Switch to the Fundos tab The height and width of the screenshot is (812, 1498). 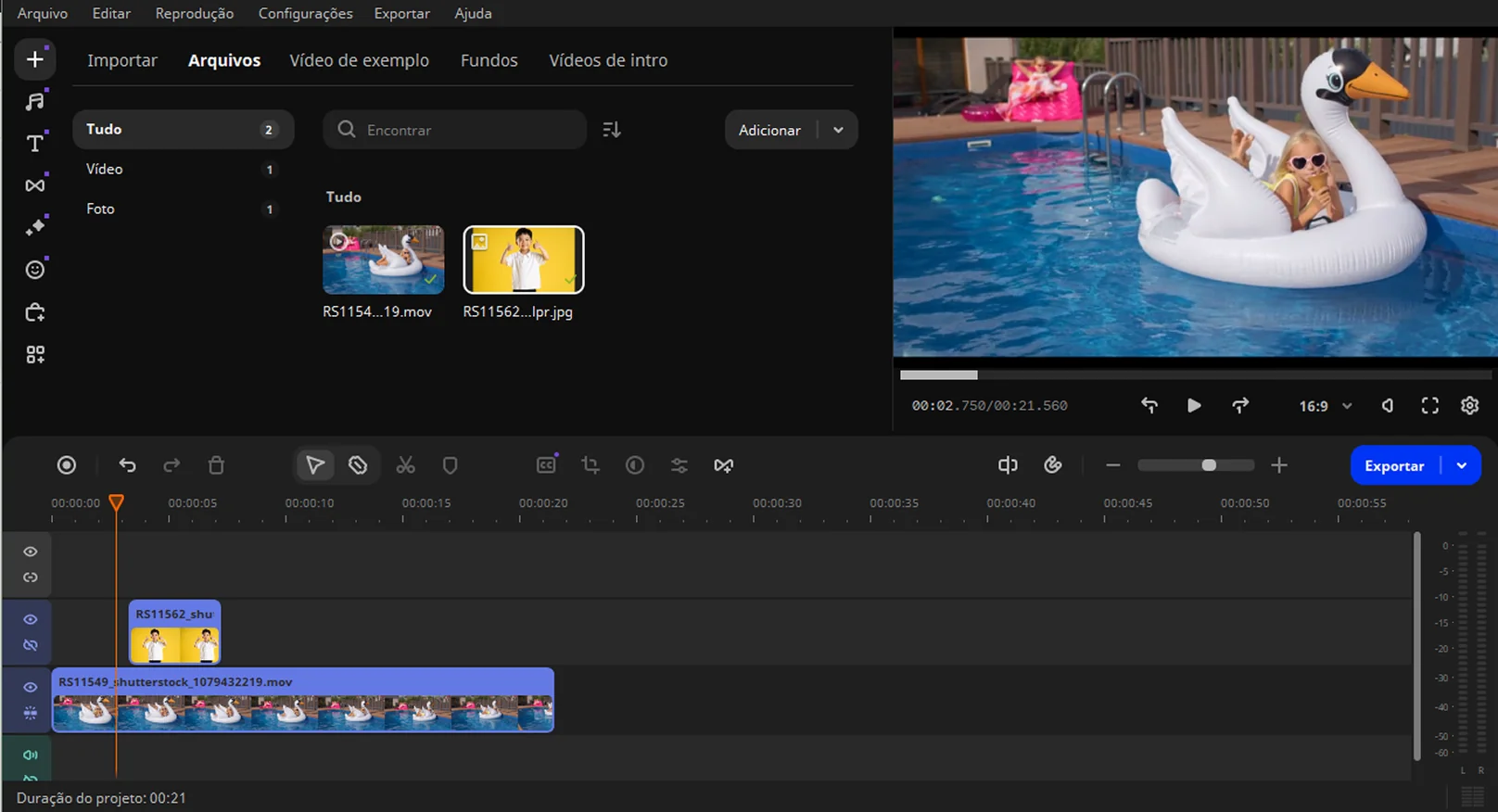[x=489, y=60]
